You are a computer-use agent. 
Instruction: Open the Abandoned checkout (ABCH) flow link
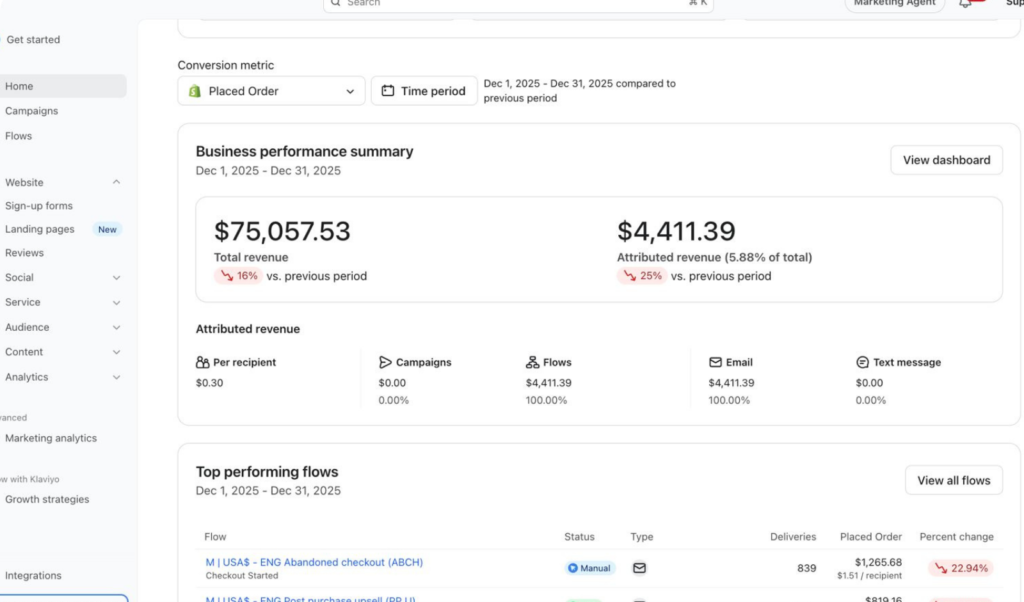coord(314,562)
